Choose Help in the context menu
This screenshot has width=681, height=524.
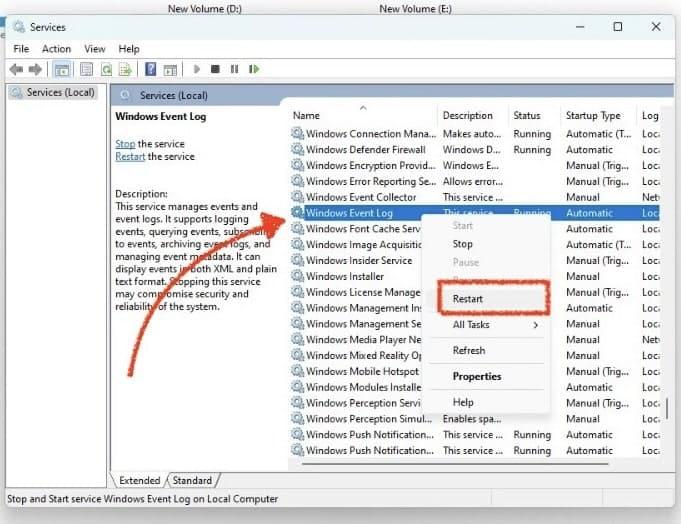[486, 402]
